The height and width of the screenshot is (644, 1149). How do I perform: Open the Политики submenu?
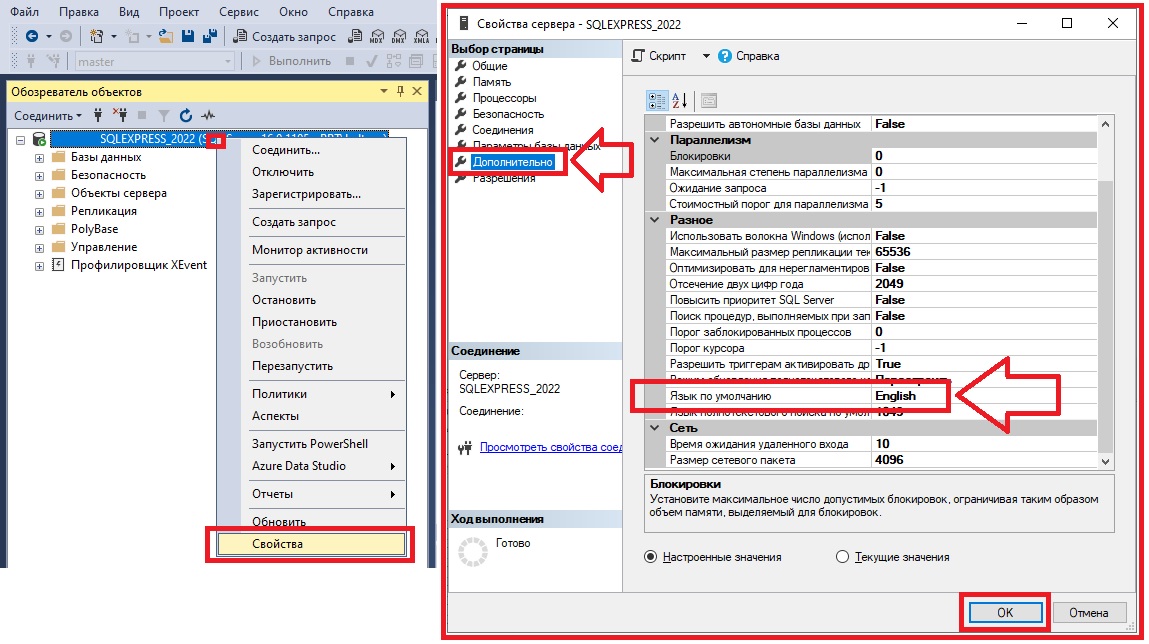click(x=323, y=393)
